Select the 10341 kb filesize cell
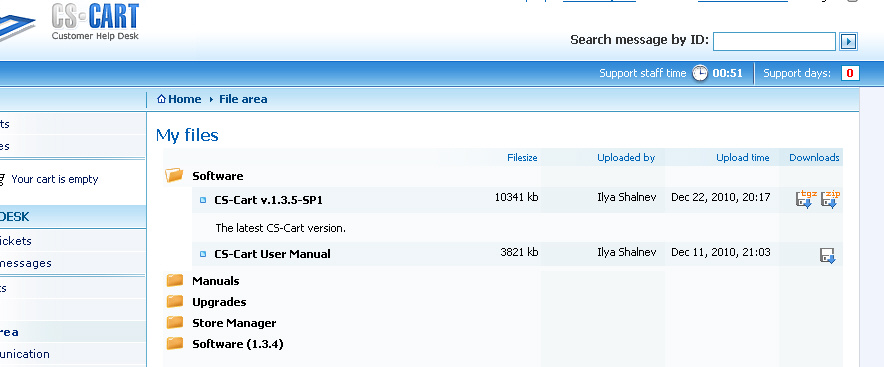The height and width of the screenshot is (367, 884). [x=516, y=197]
